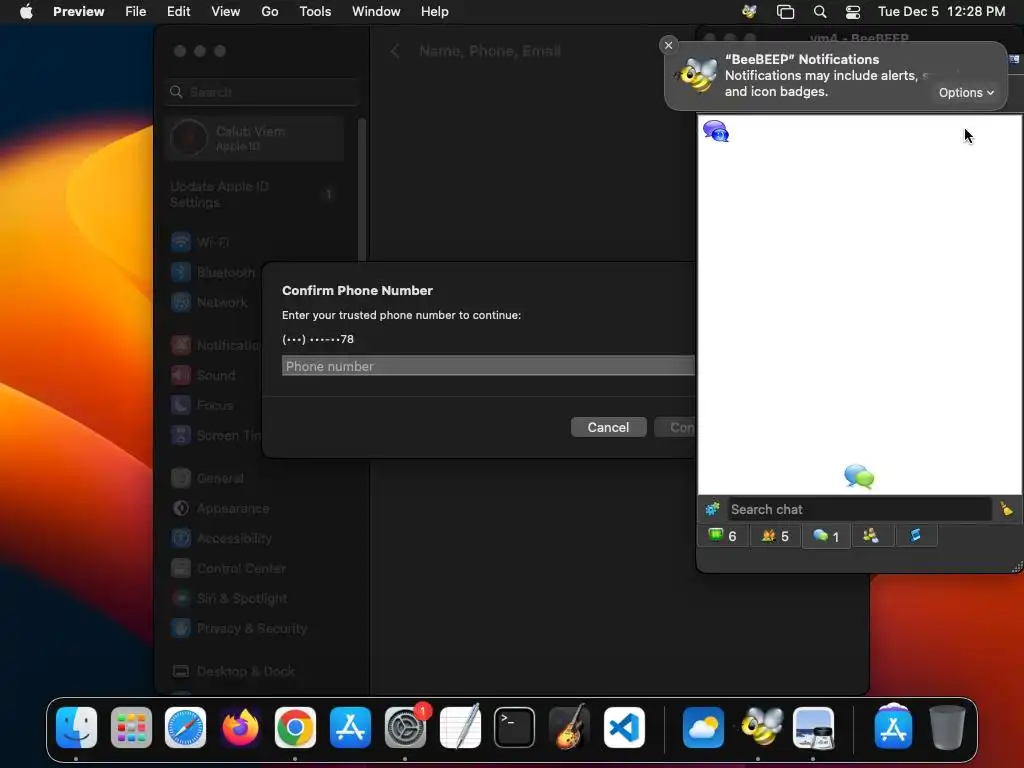Click chat bubbles icon at bottom of chat list
Image resolution: width=1024 pixels, height=768 pixels.
pyautogui.click(x=859, y=477)
